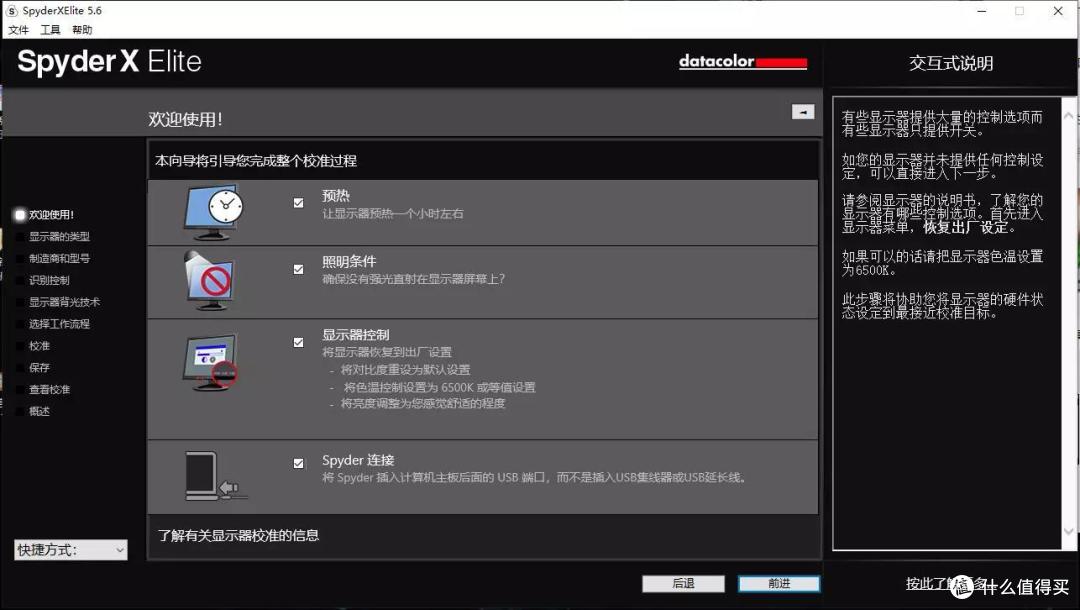Click the help panel scroll up arrow

coord(1069,116)
